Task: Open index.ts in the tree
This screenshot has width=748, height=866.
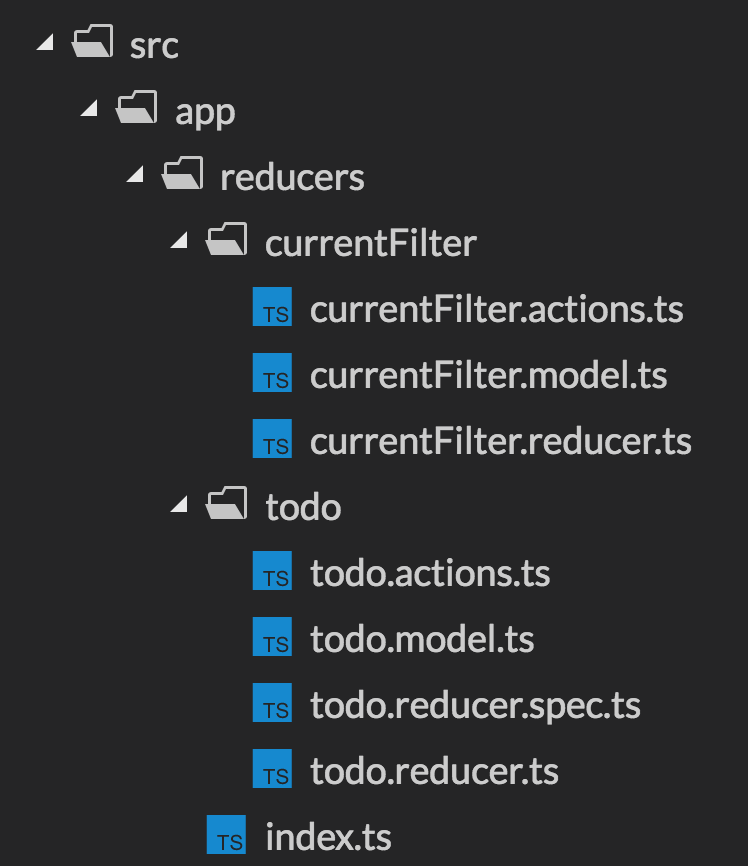Action: pos(329,837)
